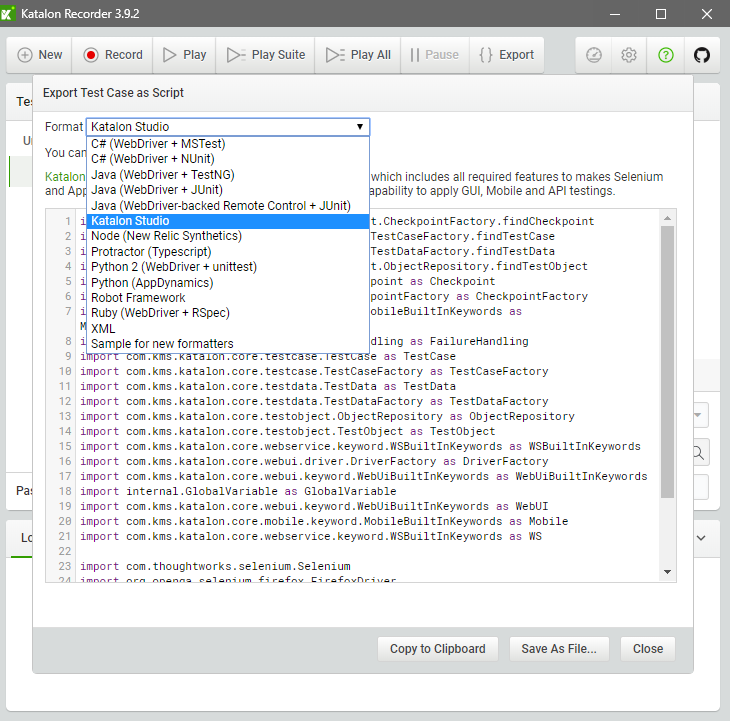This screenshot has width=730, height=721.
Task: Click line 21 WSBuiltInKeywords as WS
Action: tap(311, 537)
